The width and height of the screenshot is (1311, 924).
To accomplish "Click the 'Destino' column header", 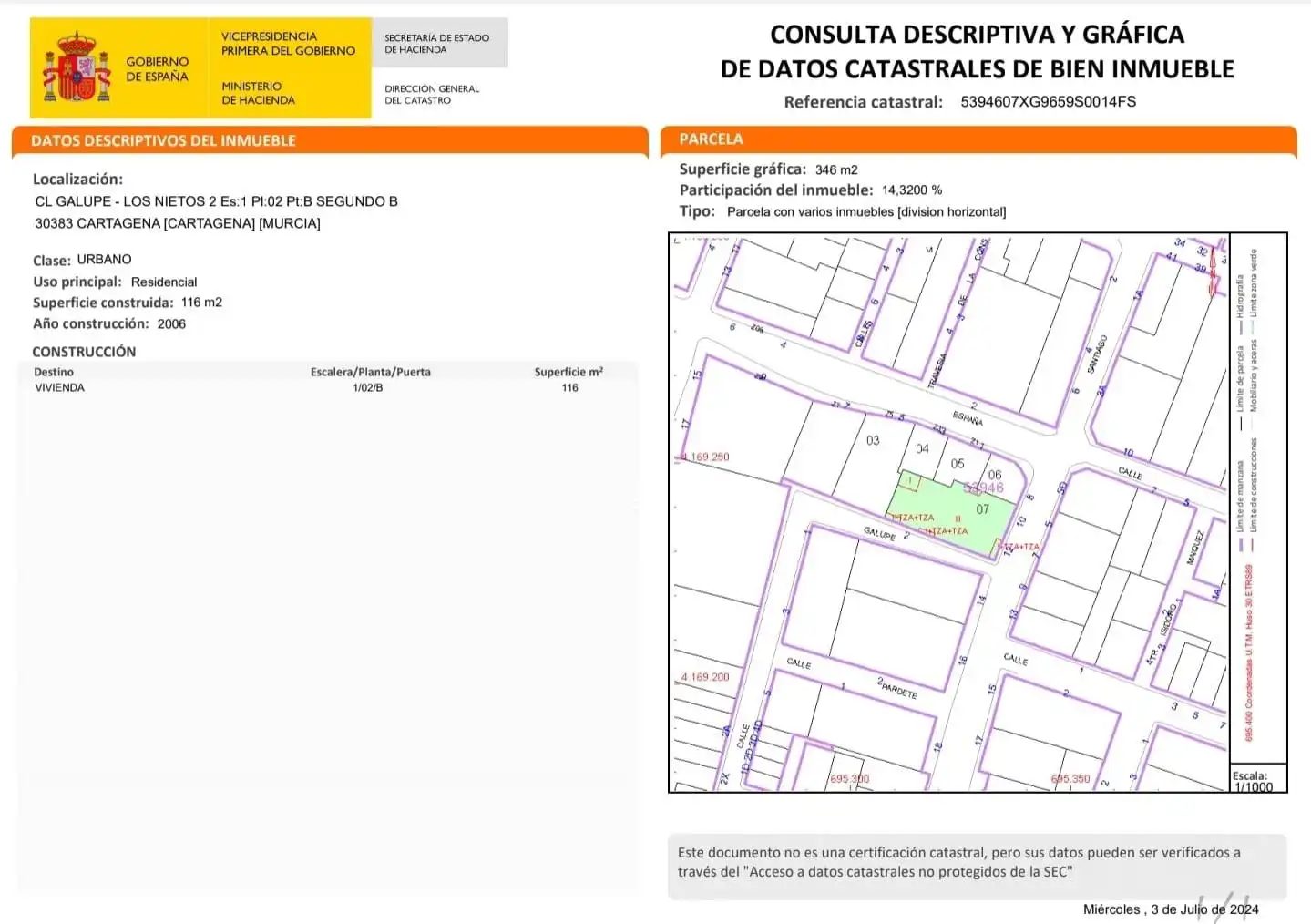I will pyautogui.click(x=54, y=372).
